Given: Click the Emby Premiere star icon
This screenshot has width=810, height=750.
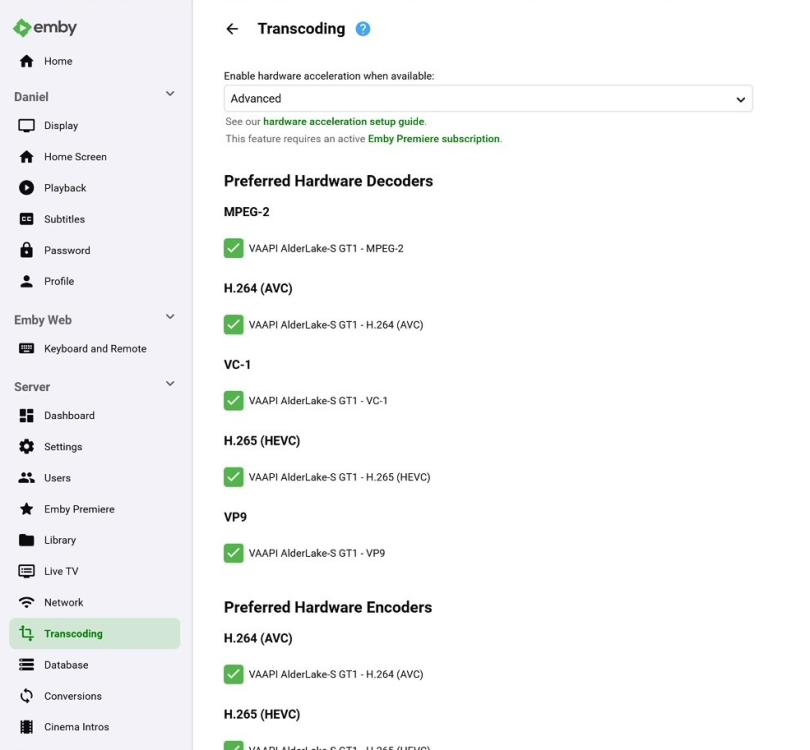Looking at the screenshot, I should tap(26, 509).
